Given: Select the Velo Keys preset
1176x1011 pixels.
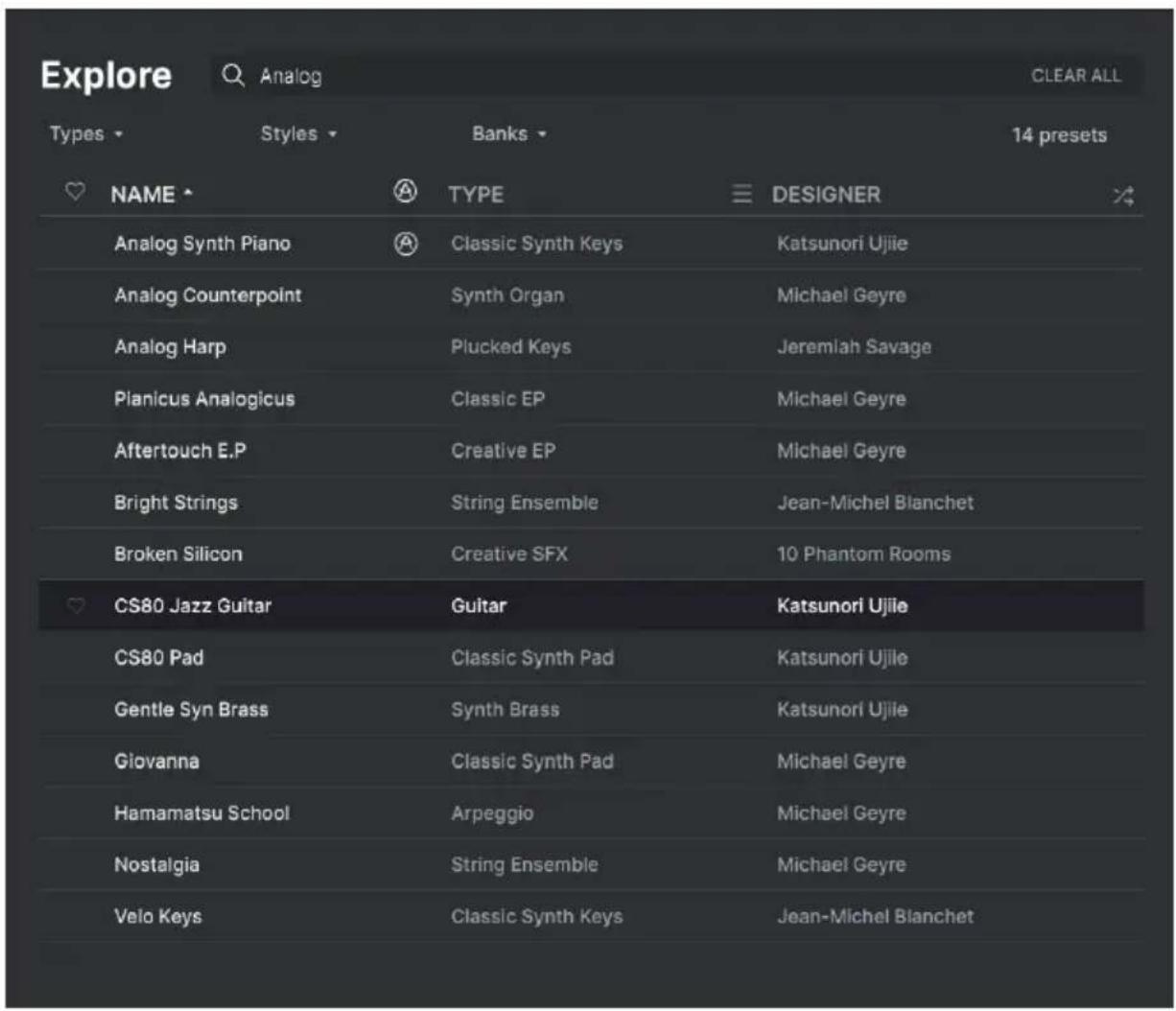Looking at the screenshot, I should coord(591,917).
